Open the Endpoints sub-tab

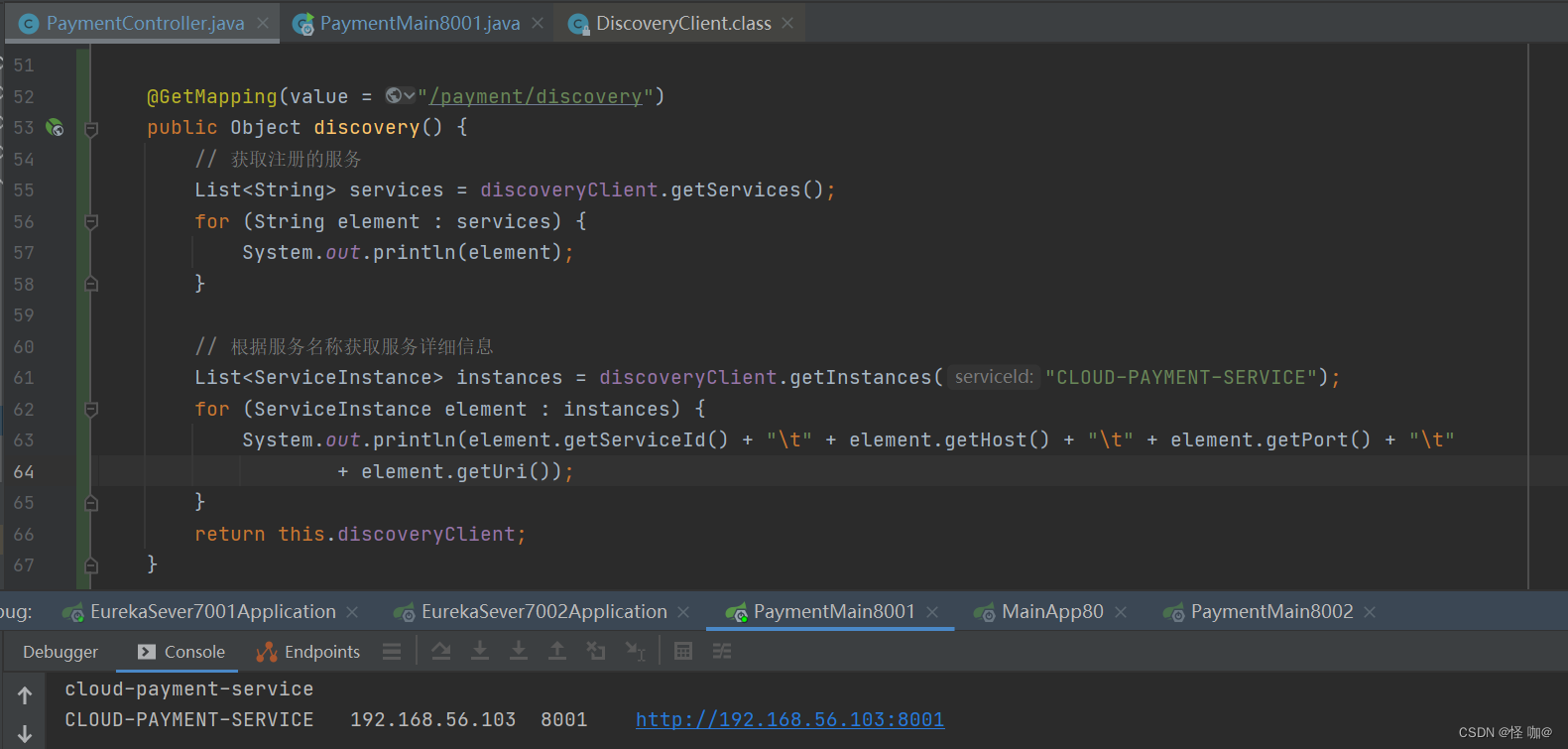pyautogui.click(x=308, y=652)
